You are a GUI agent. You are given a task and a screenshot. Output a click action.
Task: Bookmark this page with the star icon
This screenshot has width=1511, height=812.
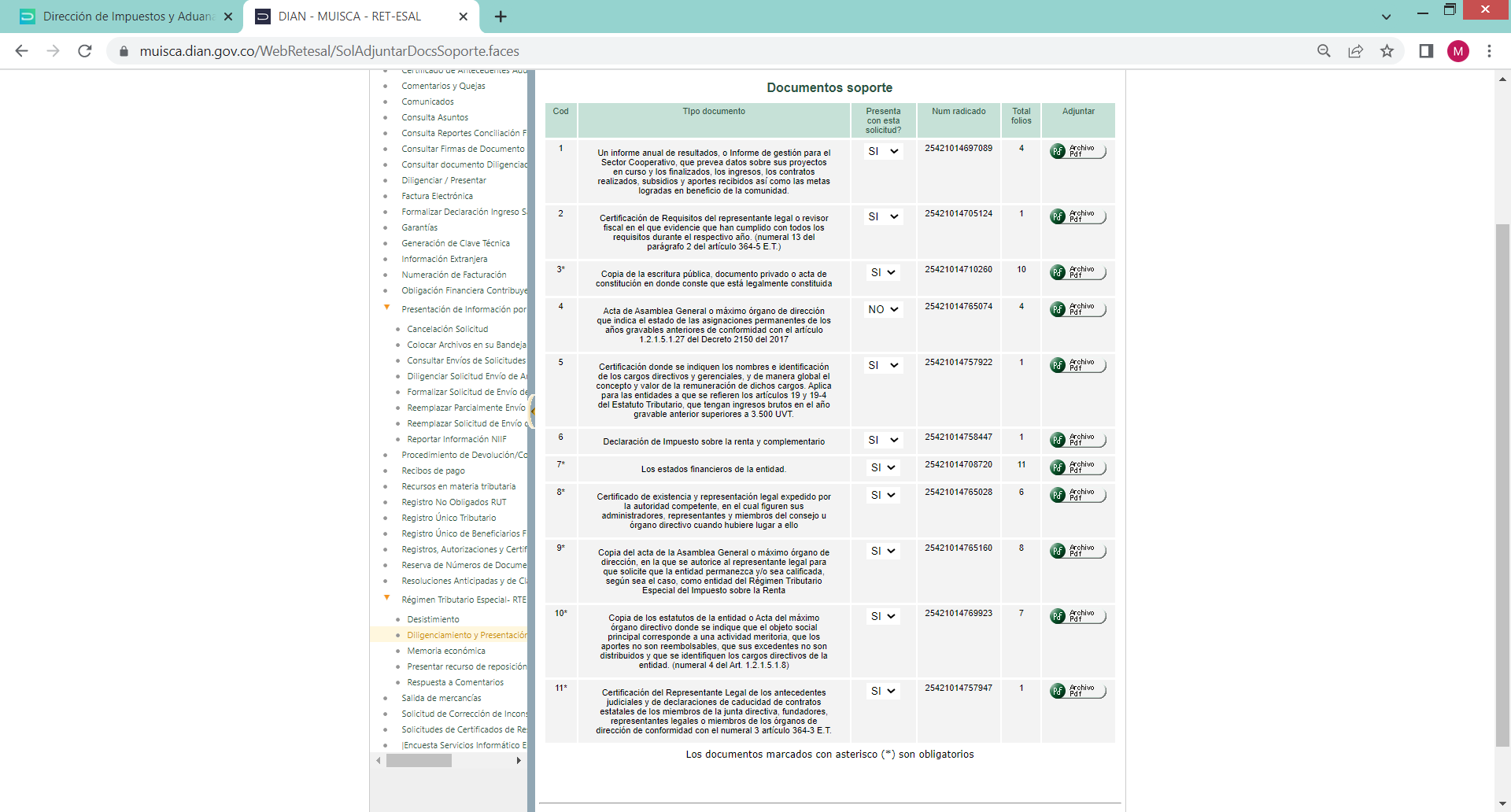click(x=1387, y=51)
